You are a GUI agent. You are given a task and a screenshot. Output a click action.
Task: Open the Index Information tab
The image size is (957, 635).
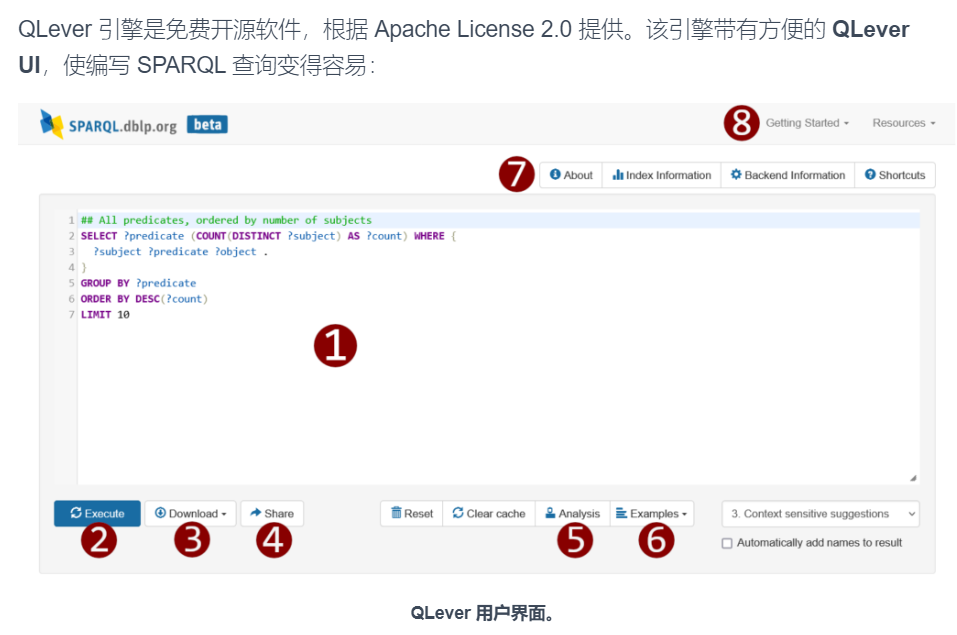pyautogui.click(x=662, y=175)
